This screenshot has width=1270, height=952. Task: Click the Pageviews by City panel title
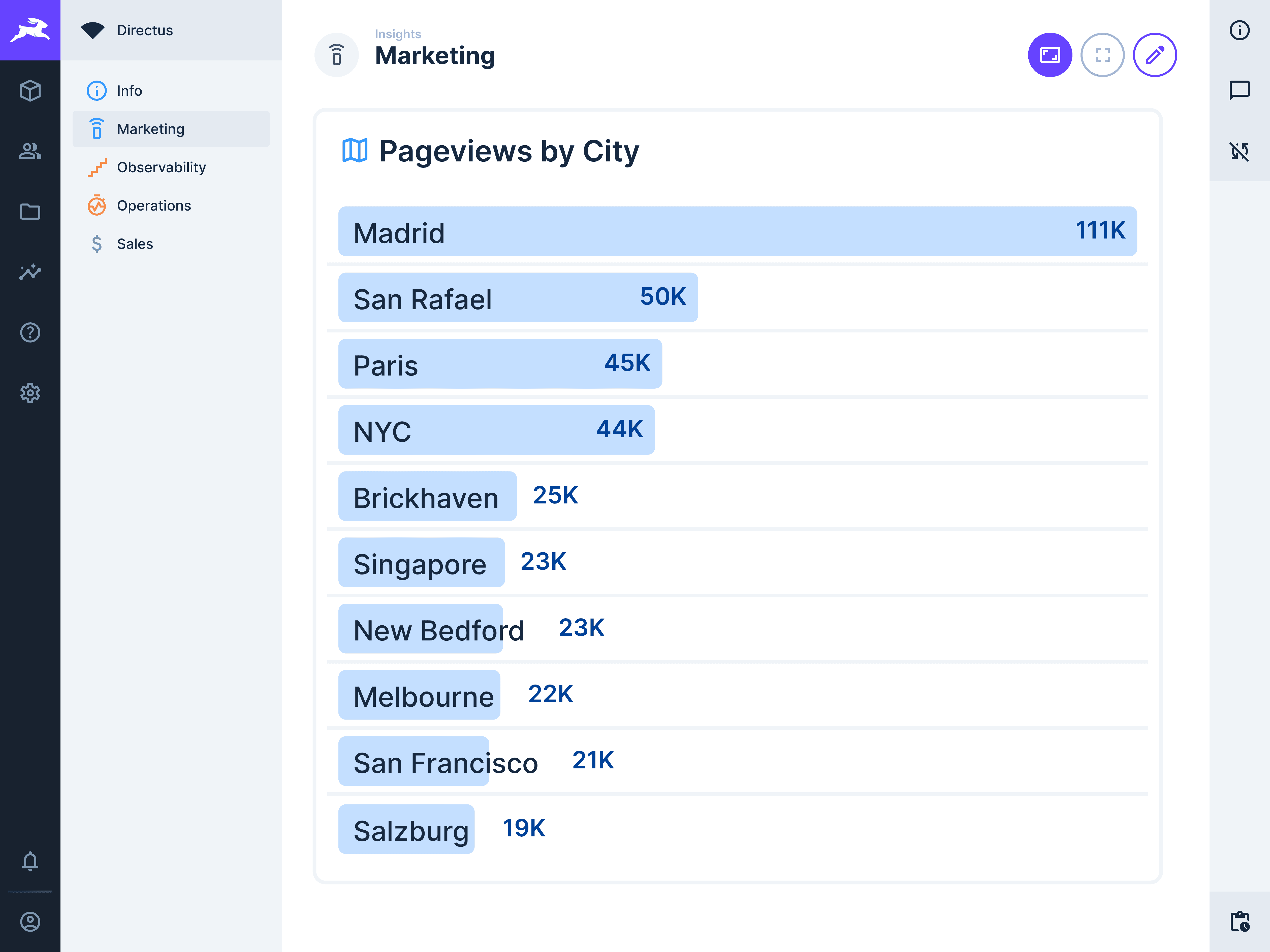(509, 152)
